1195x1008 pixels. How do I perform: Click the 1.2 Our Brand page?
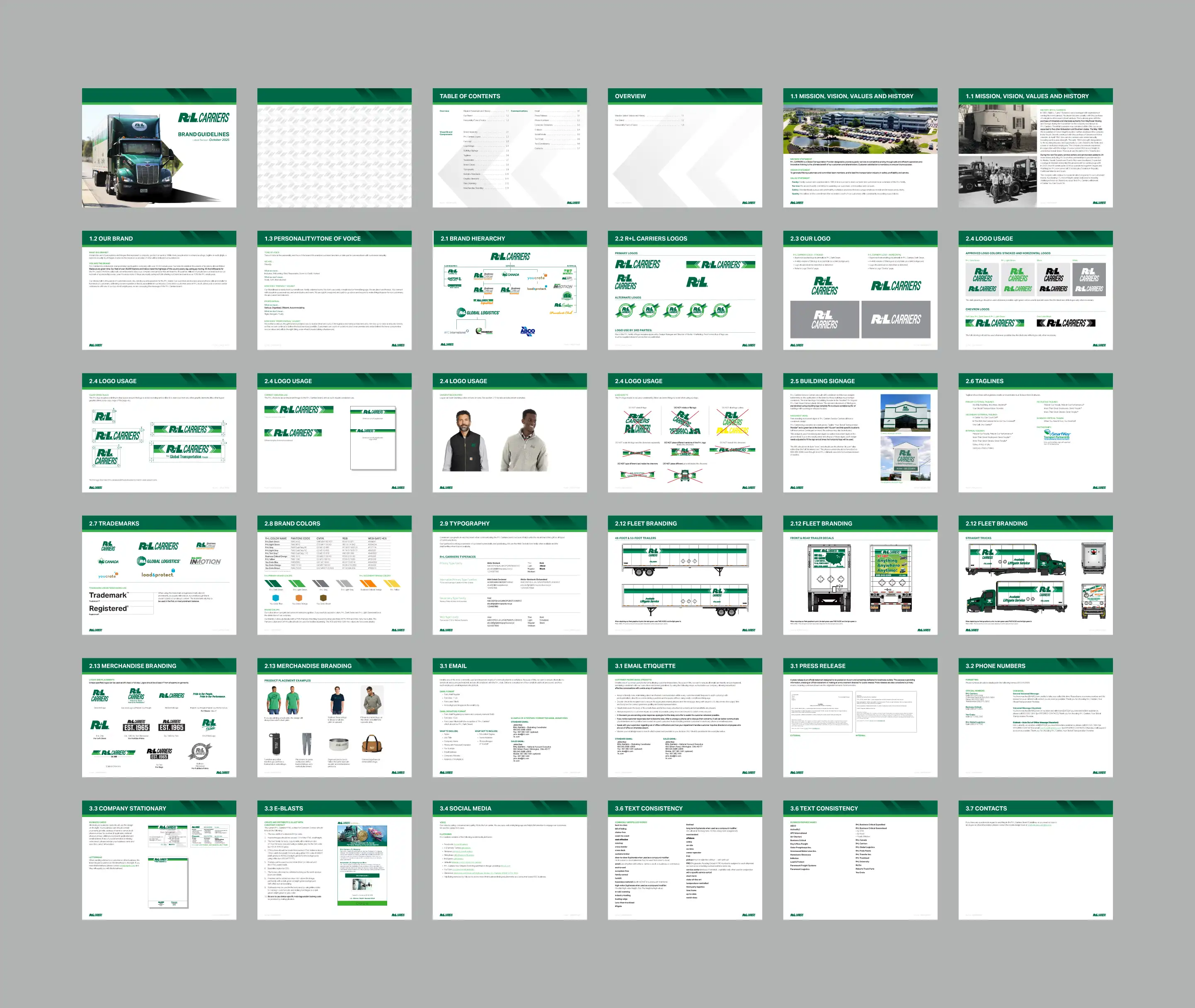click(x=159, y=290)
